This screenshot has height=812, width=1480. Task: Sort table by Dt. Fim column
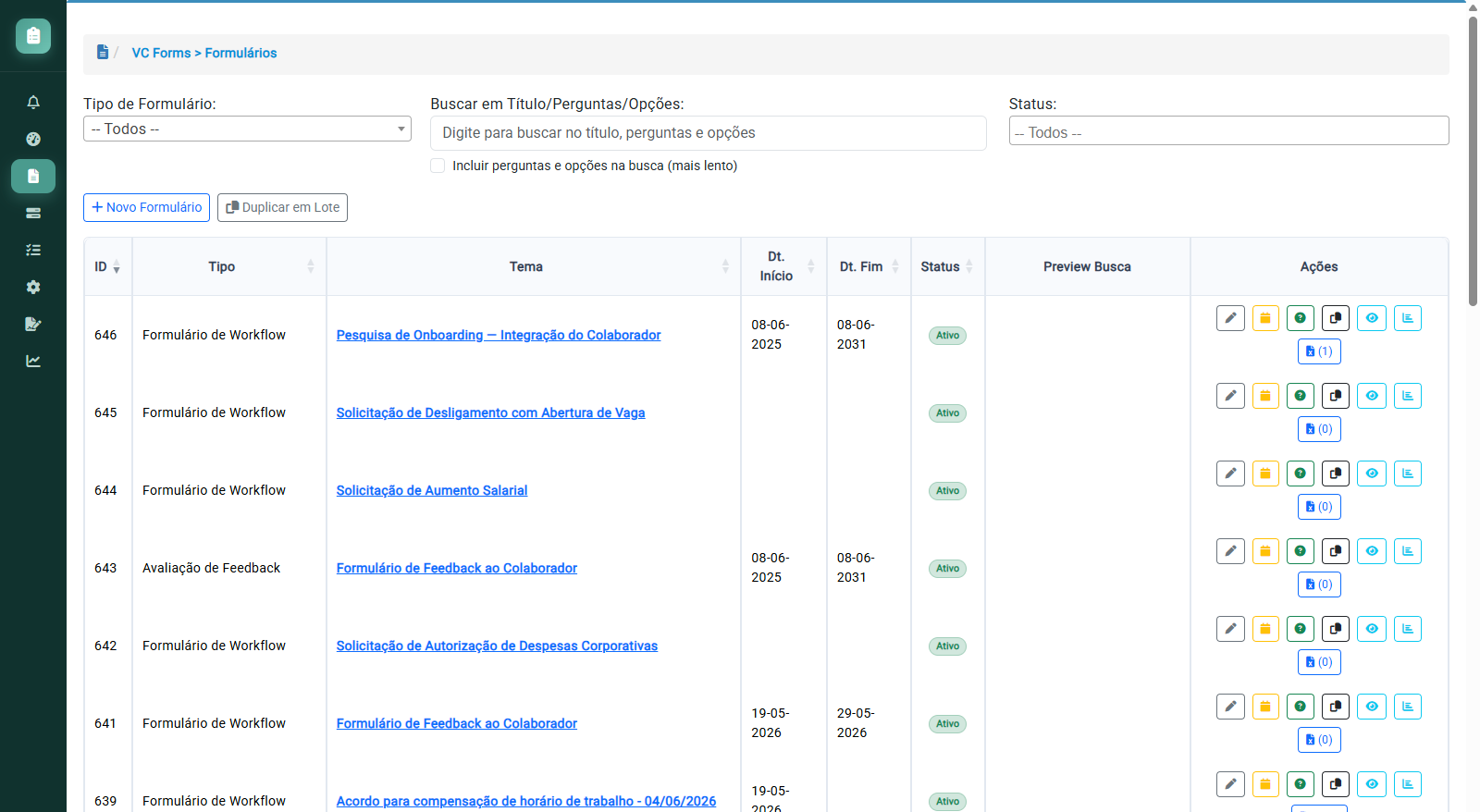click(x=869, y=266)
